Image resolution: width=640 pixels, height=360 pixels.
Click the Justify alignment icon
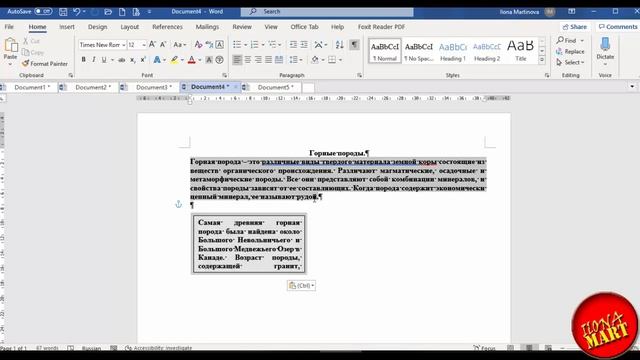pyautogui.click(x=268, y=60)
